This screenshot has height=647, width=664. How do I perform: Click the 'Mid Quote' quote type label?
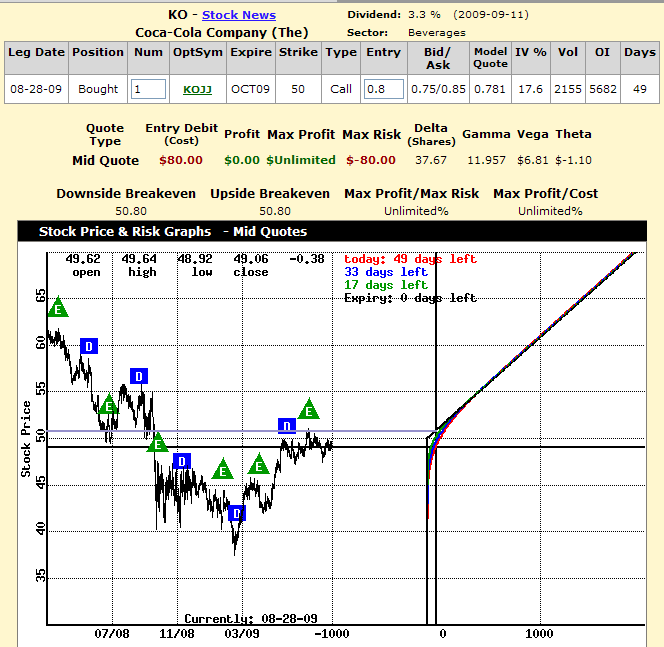105,160
